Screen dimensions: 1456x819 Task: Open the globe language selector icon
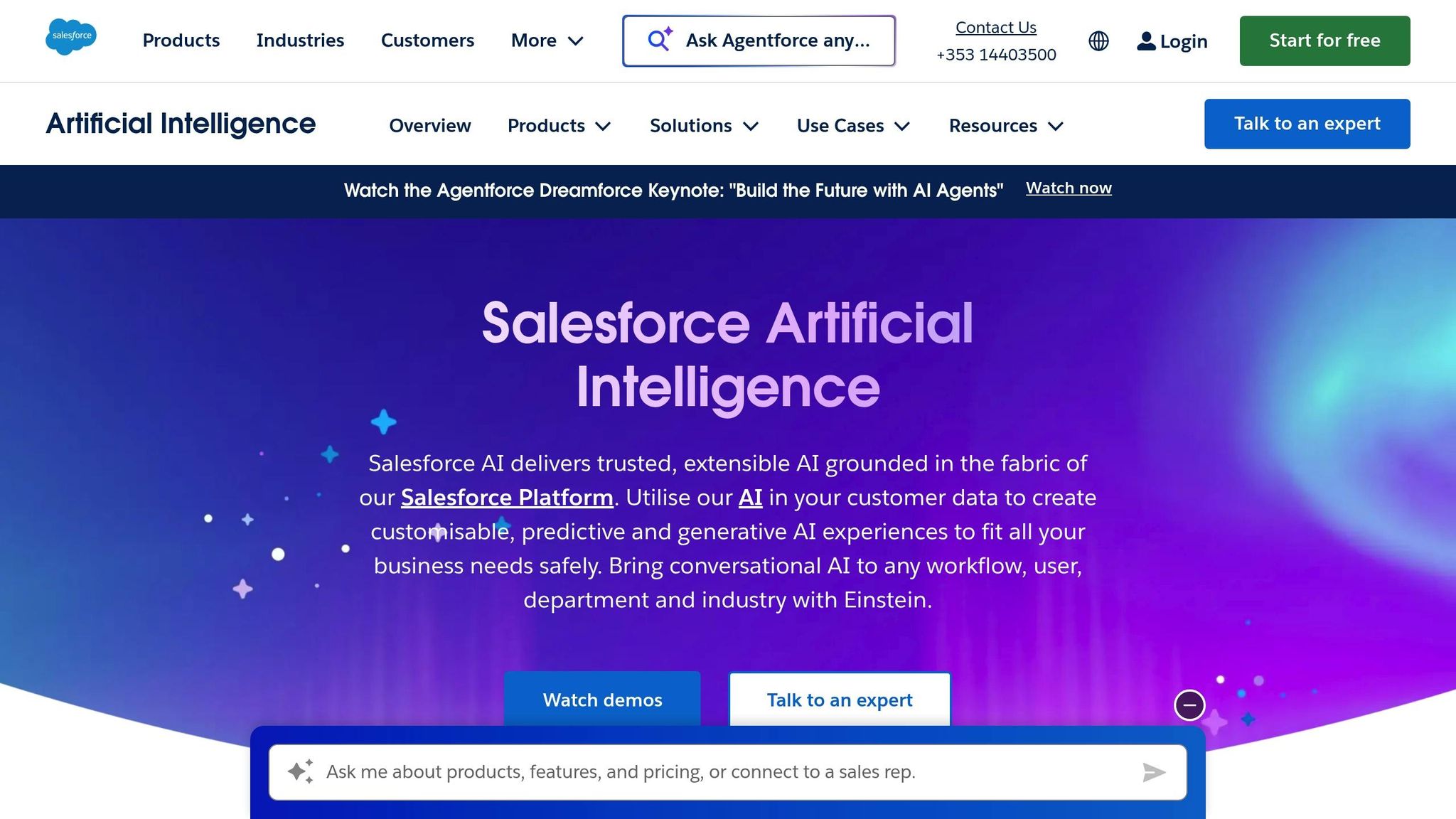tap(1098, 41)
